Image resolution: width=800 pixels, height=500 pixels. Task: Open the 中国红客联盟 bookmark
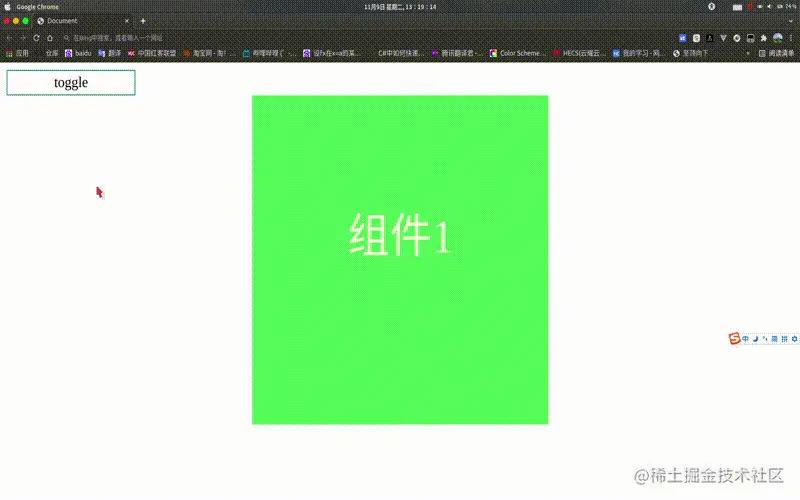point(152,53)
